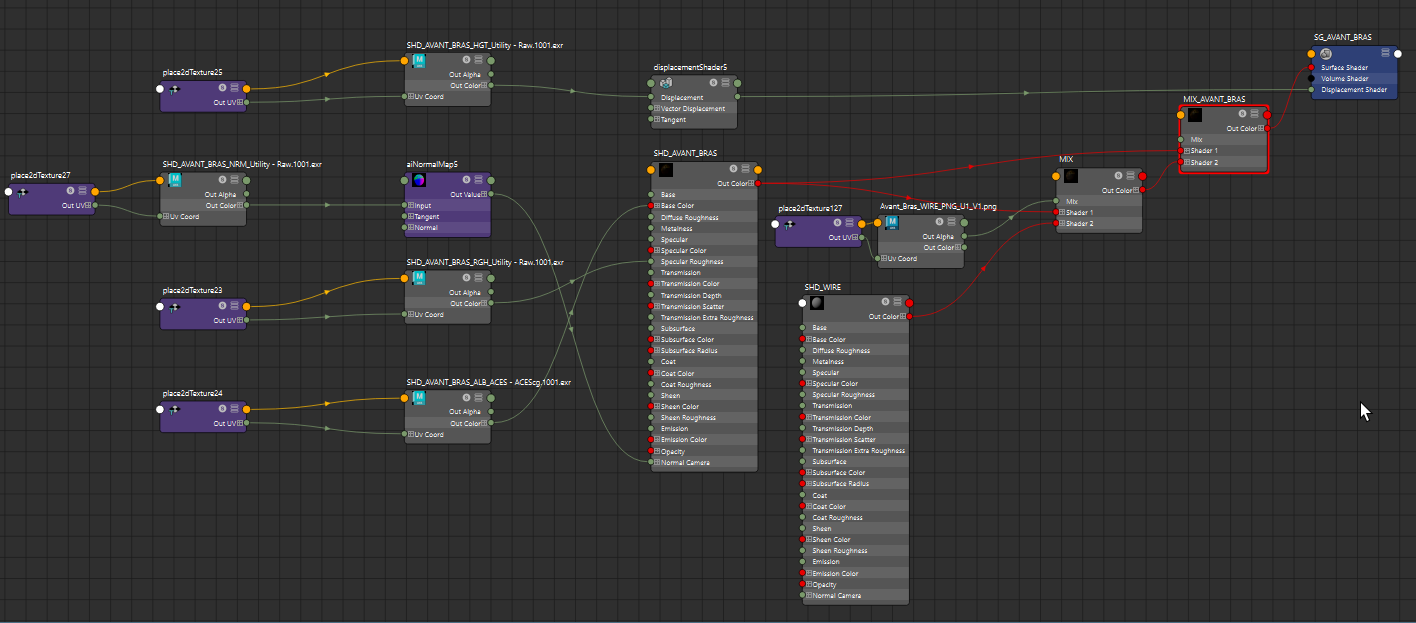Click the SHD_AVANT_BRAS_RGH_Utility file node icon
The height and width of the screenshot is (623, 1416).
pos(420,279)
